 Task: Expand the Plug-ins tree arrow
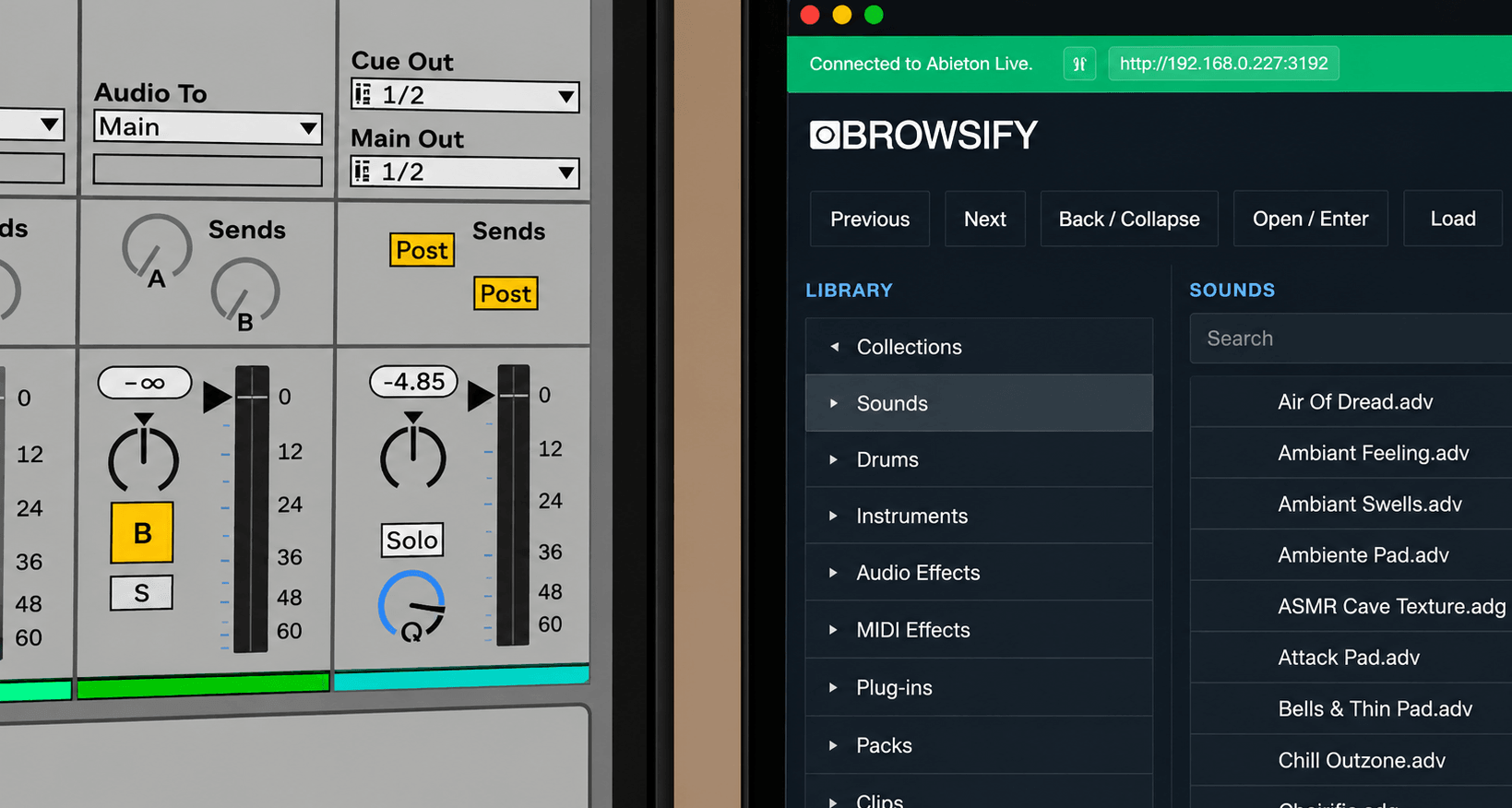pos(834,687)
